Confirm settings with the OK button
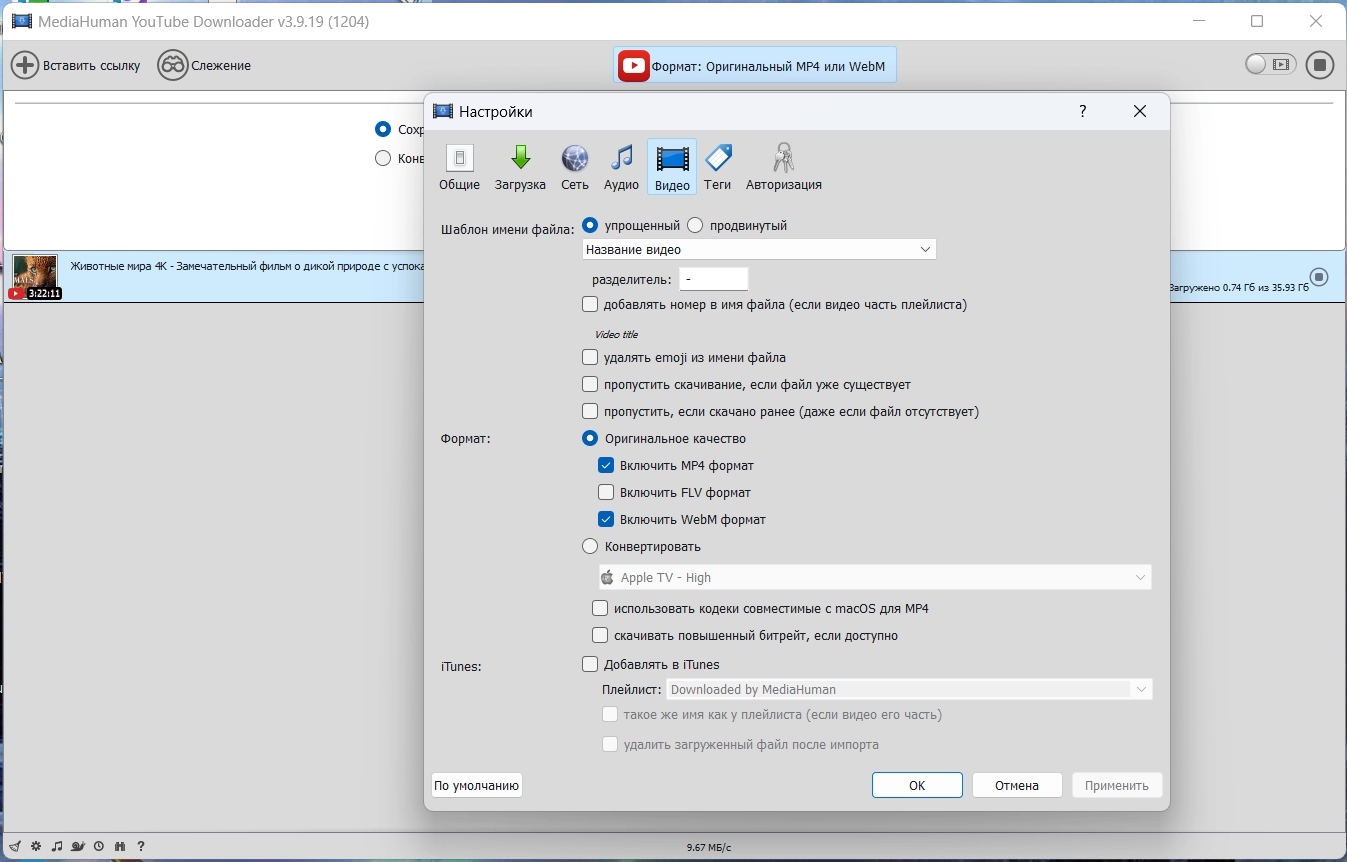Image resolution: width=1347 pixels, height=862 pixels. [917, 786]
